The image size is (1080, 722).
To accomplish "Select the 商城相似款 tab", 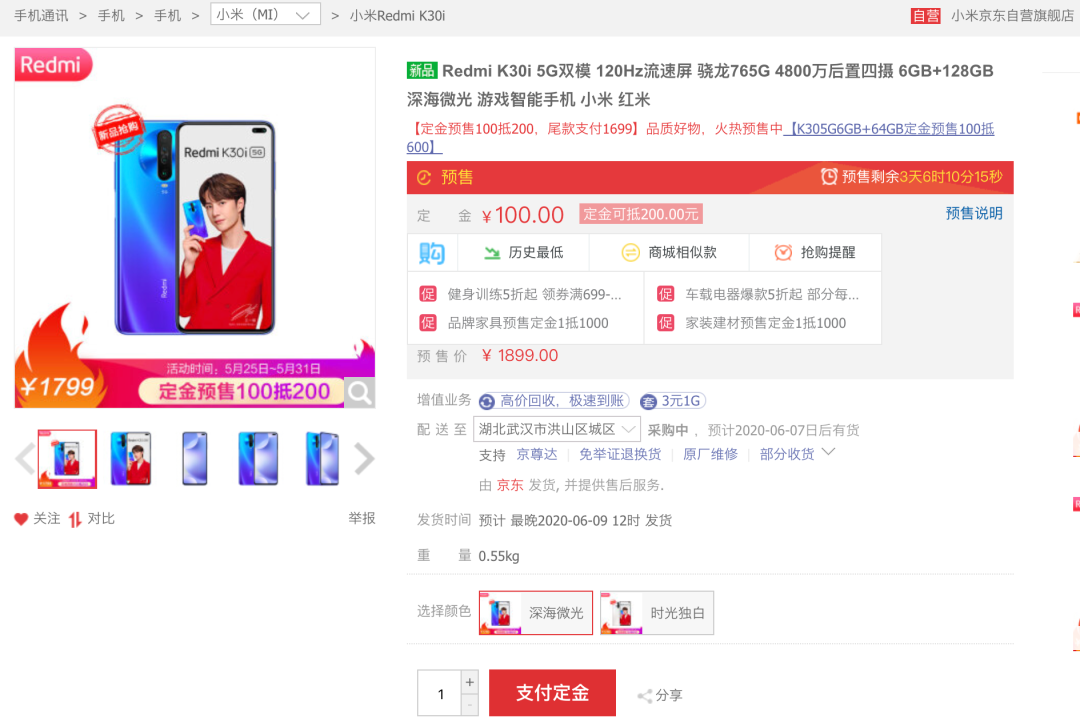I will pos(669,253).
